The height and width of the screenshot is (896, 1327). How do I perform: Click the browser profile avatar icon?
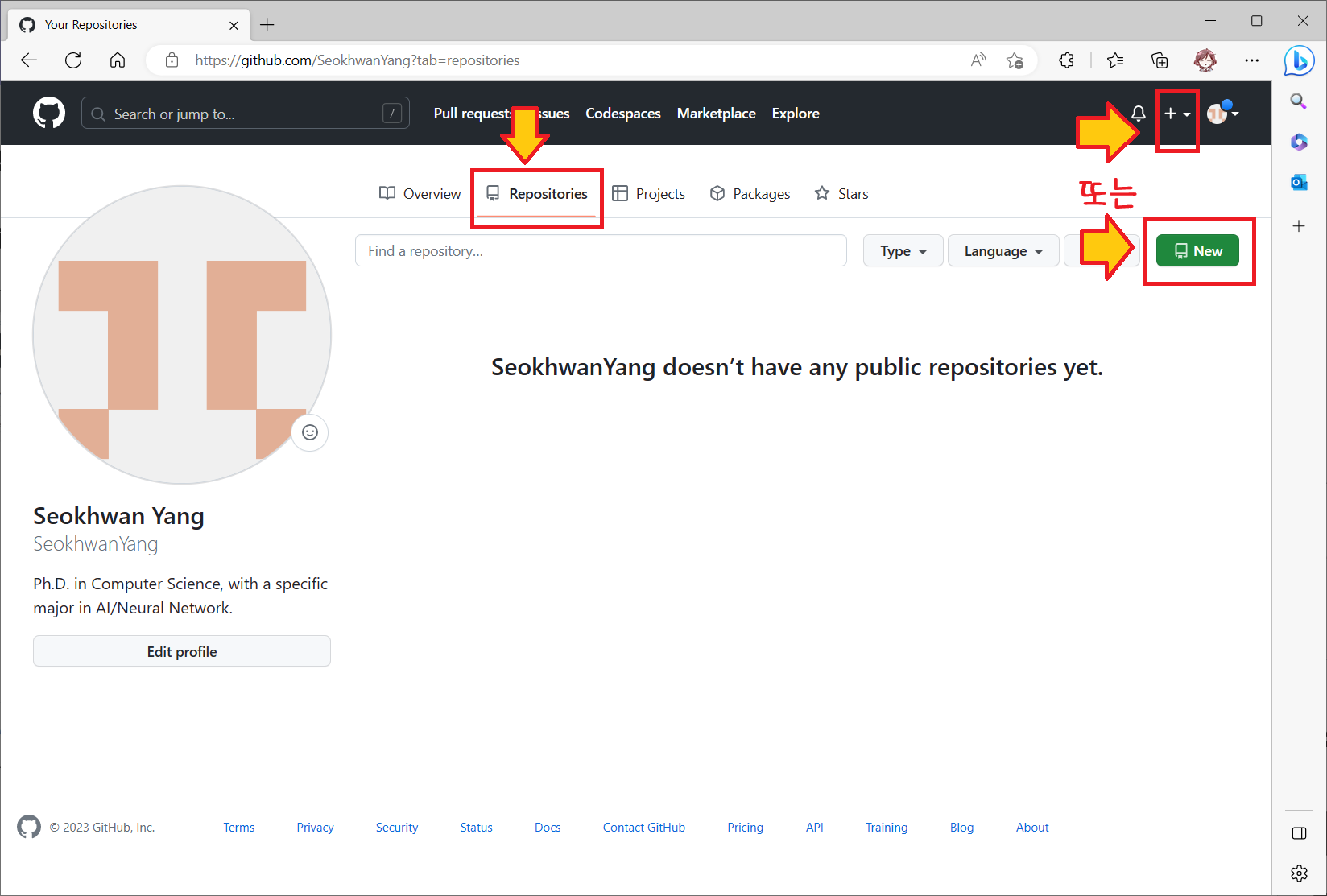point(1205,60)
